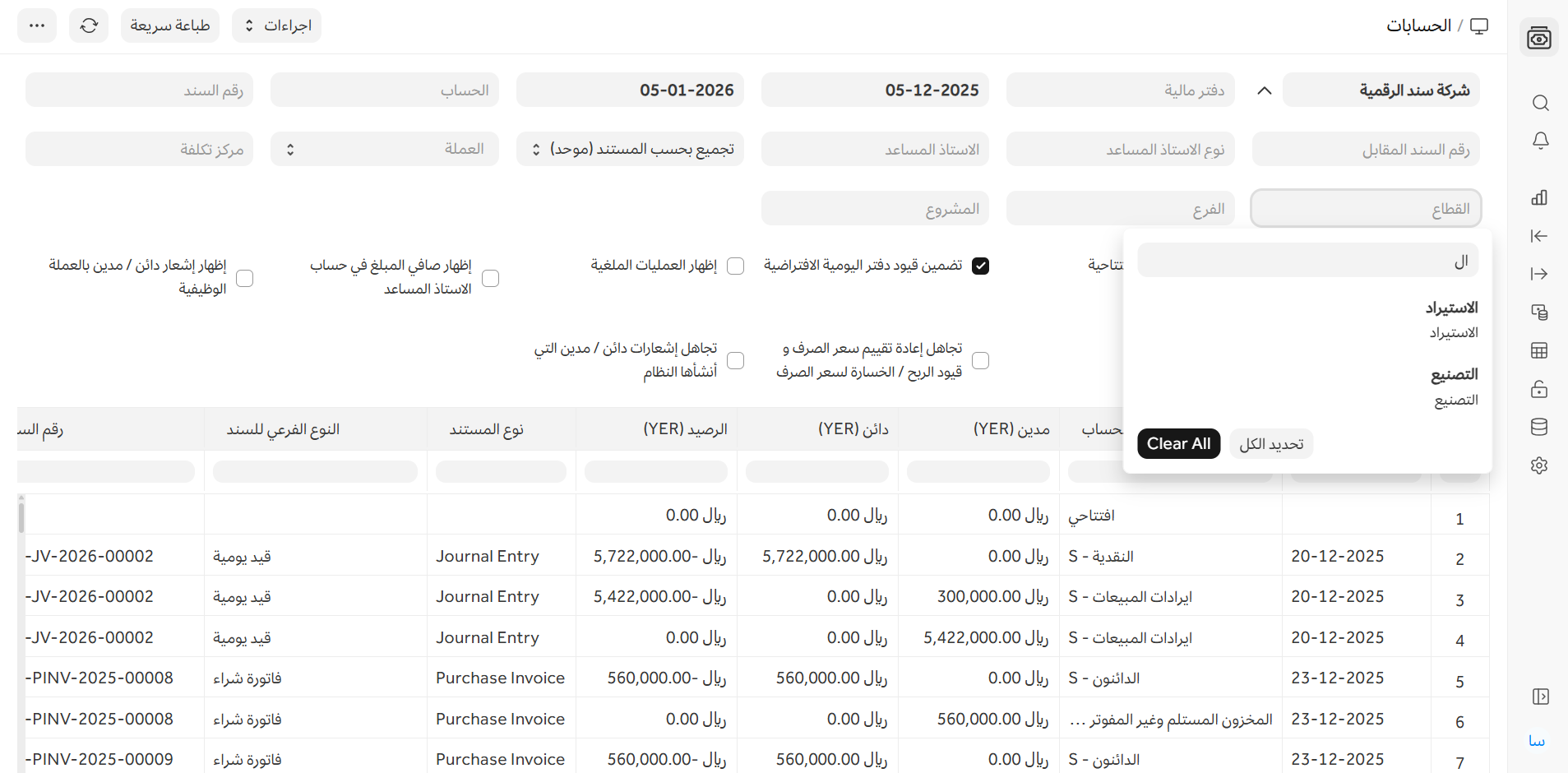1568x773 pixels.
Task: Open the three dots more options menu
Action: [x=37, y=25]
